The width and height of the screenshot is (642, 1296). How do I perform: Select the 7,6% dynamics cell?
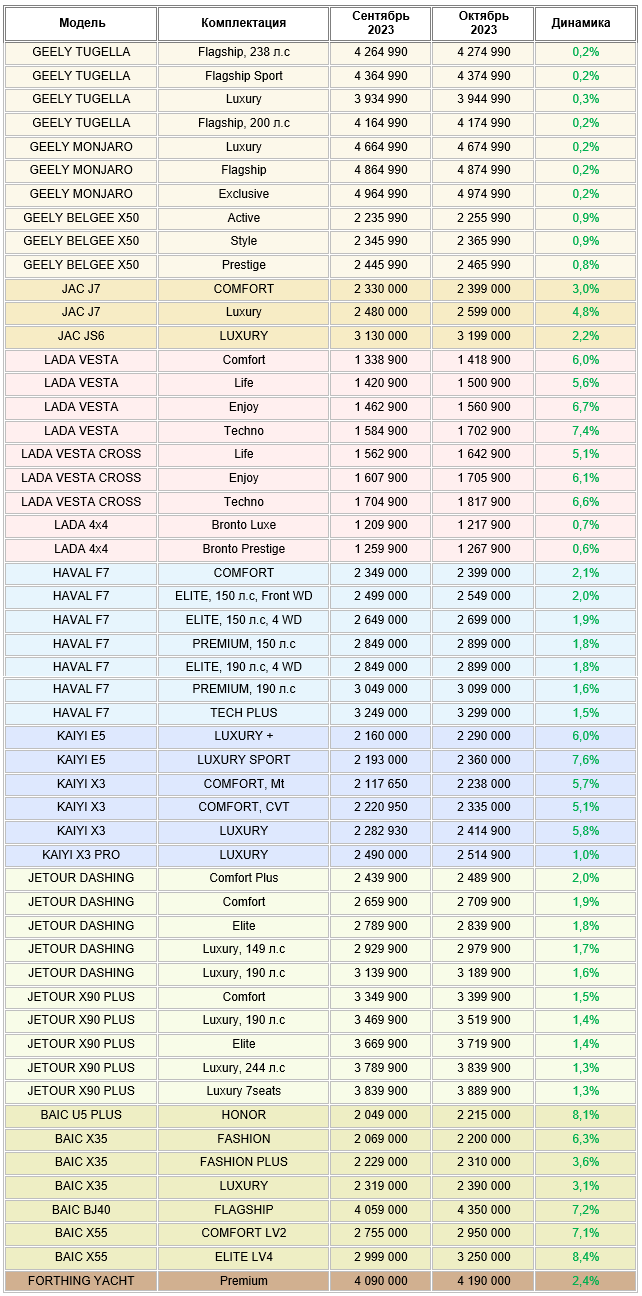pyautogui.click(x=585, y=760)
